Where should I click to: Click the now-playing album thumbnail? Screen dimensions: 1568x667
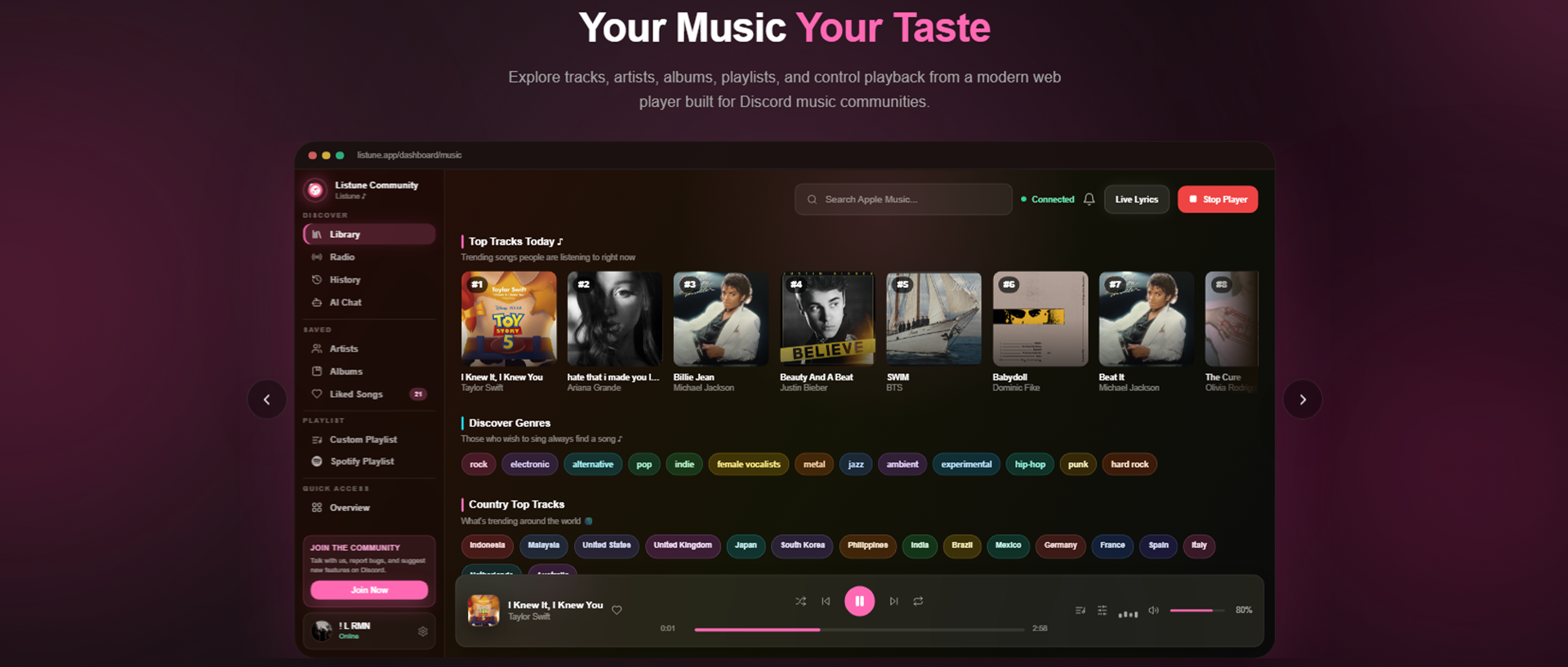[483, 611]
